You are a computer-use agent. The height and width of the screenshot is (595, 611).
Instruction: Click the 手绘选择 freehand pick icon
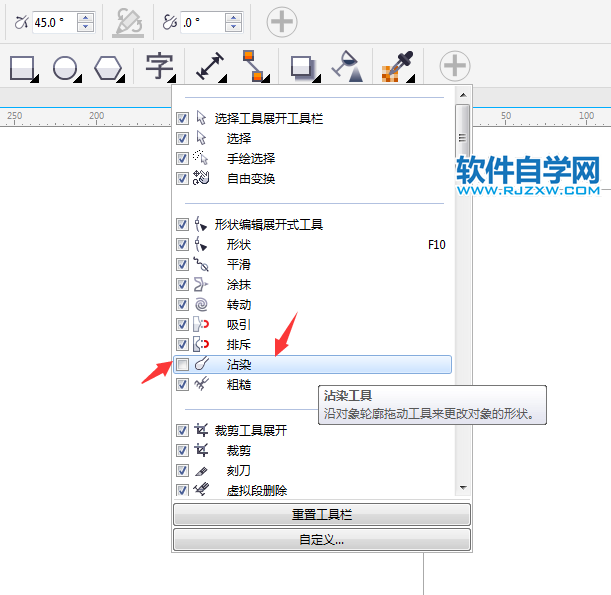click(201, 158)
